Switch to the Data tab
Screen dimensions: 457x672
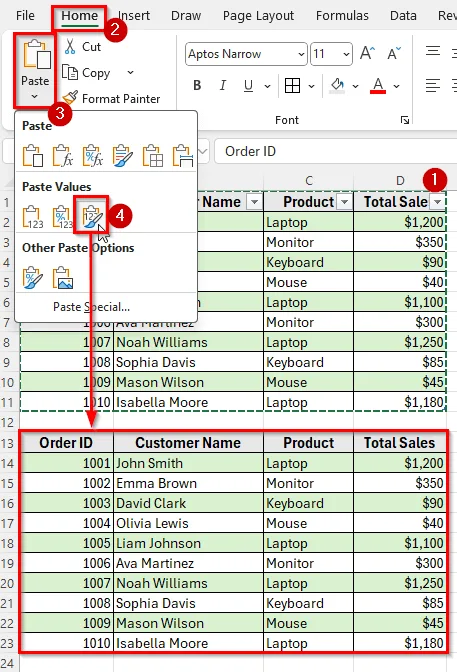403,16
